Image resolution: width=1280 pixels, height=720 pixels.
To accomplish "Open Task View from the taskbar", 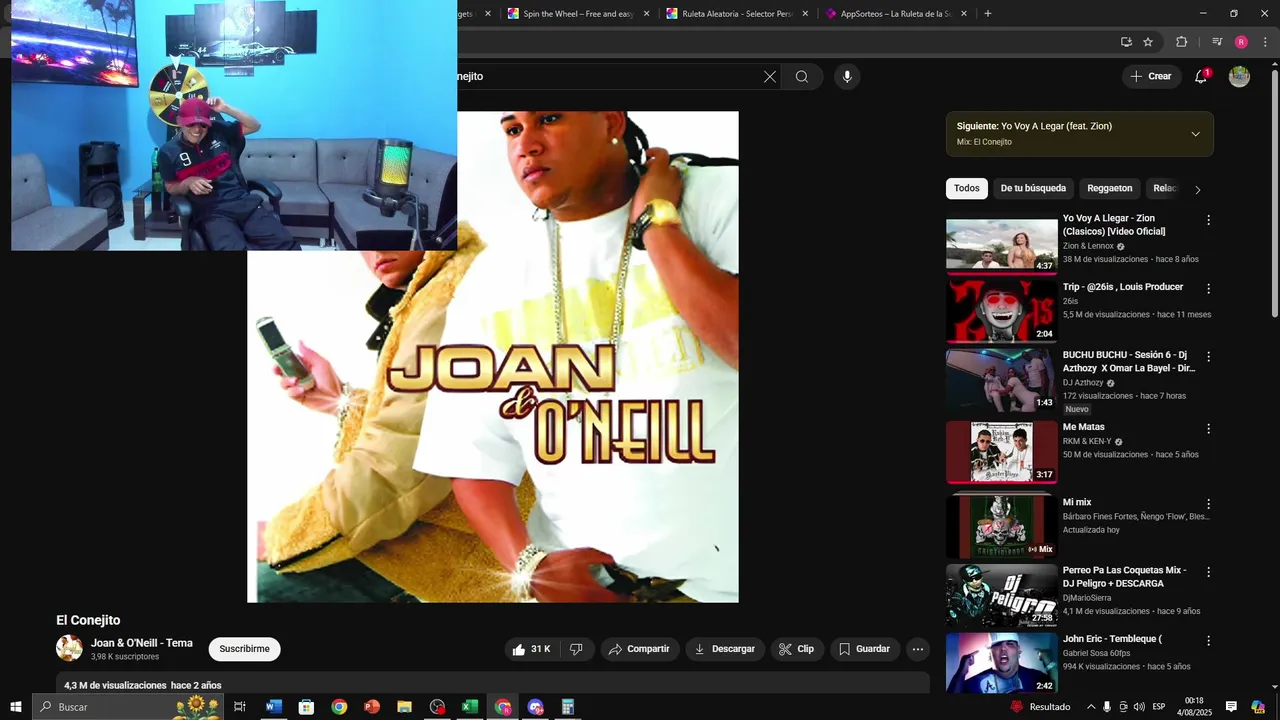I will tap(240, 707).
